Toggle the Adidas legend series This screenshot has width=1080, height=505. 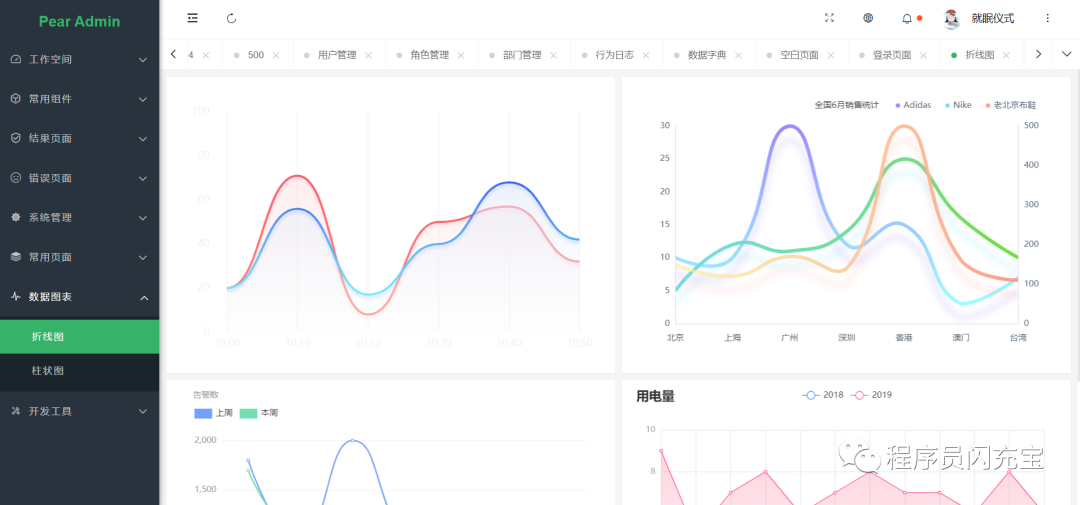click(913, 105)
